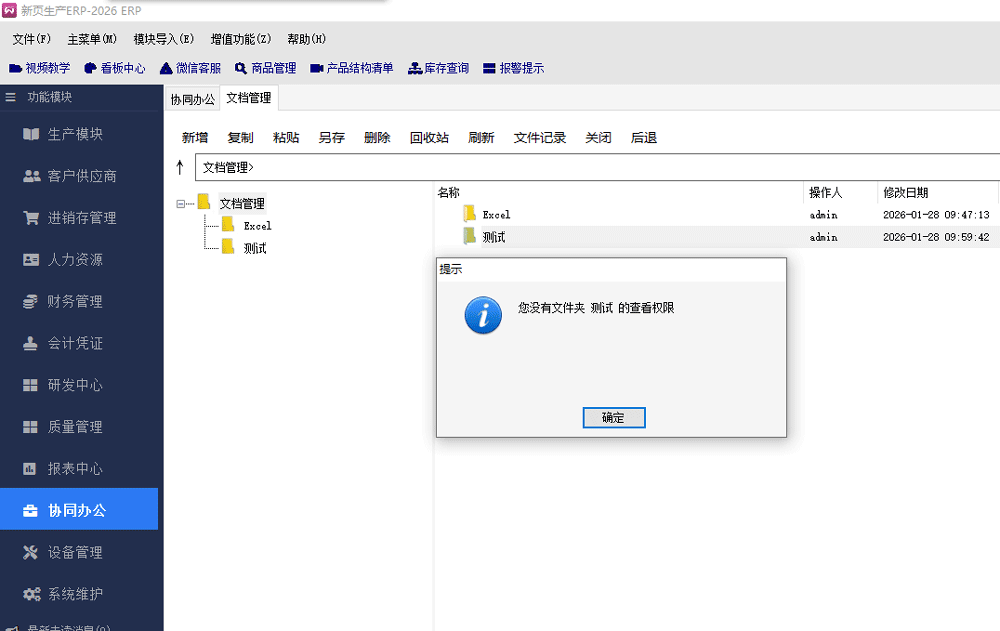The height and width of the screenshot is (631, 1000).
Task: Click the 回收站 recycle bin button
Action: click(429, 138)
